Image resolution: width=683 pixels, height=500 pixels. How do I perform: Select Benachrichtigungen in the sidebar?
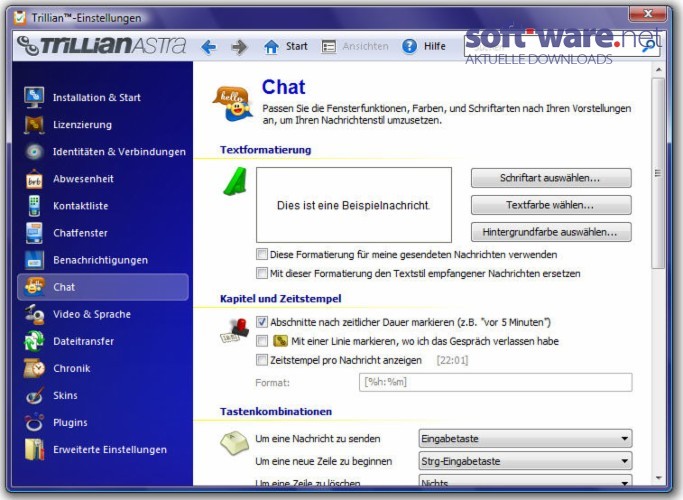coord(101,260)
